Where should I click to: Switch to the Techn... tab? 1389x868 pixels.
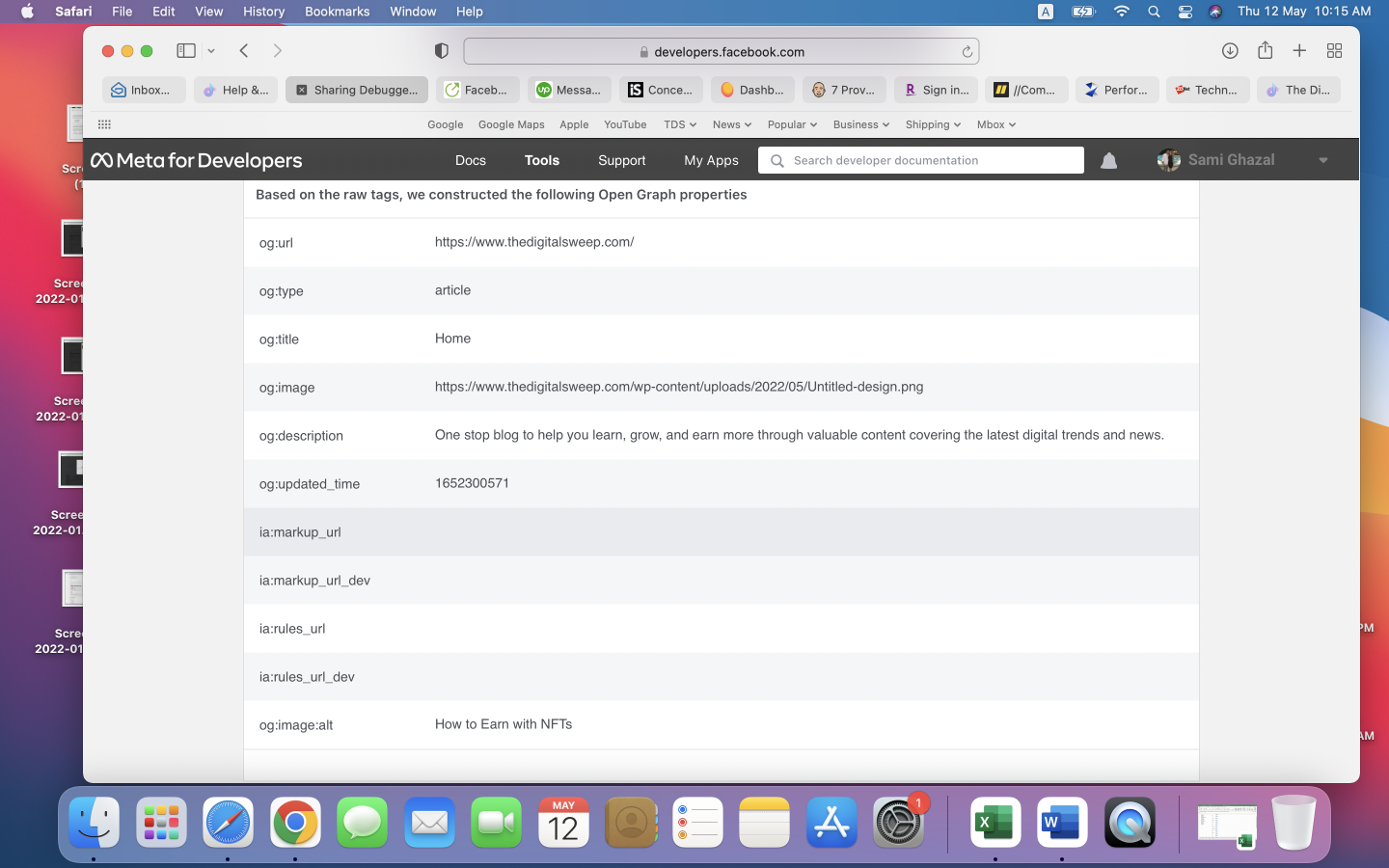(x=1208, y=90)
